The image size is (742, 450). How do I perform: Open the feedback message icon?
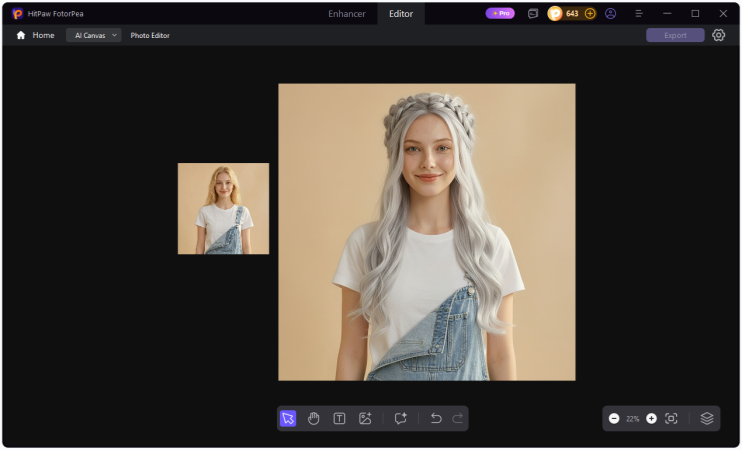pyautogui.click(x=533, y=14)
